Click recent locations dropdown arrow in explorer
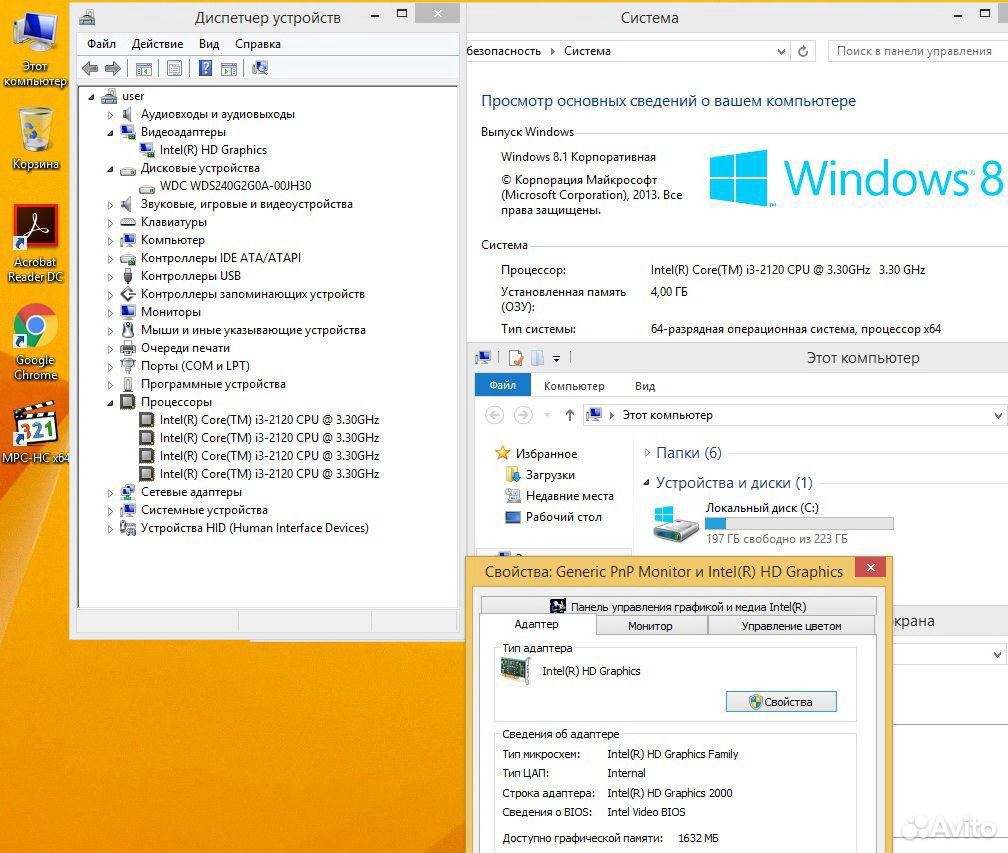Screen dimensions: 1008x853 coord(547,416)
